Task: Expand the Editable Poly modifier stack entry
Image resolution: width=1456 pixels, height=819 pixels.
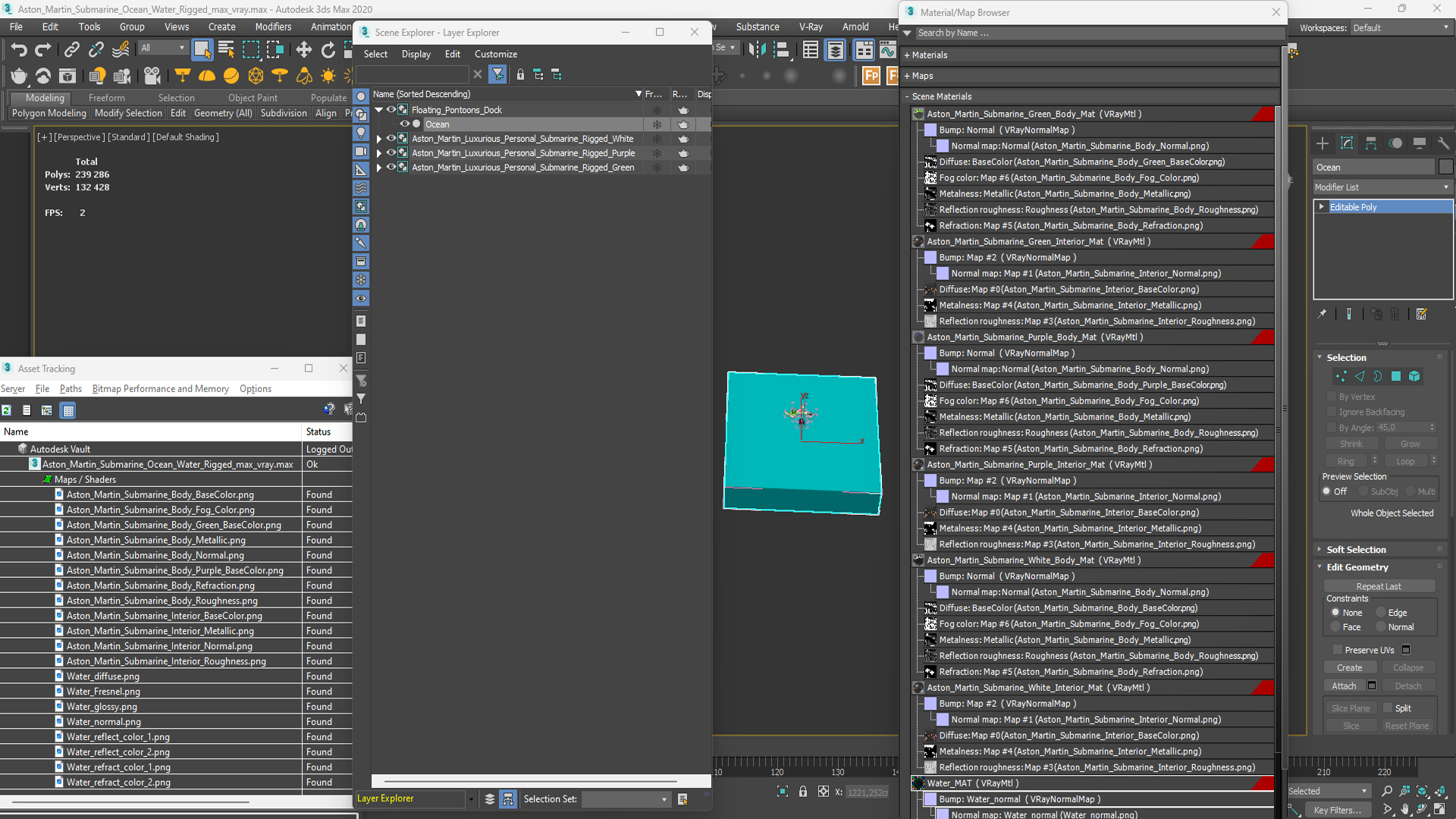Action: [1322, 207]
